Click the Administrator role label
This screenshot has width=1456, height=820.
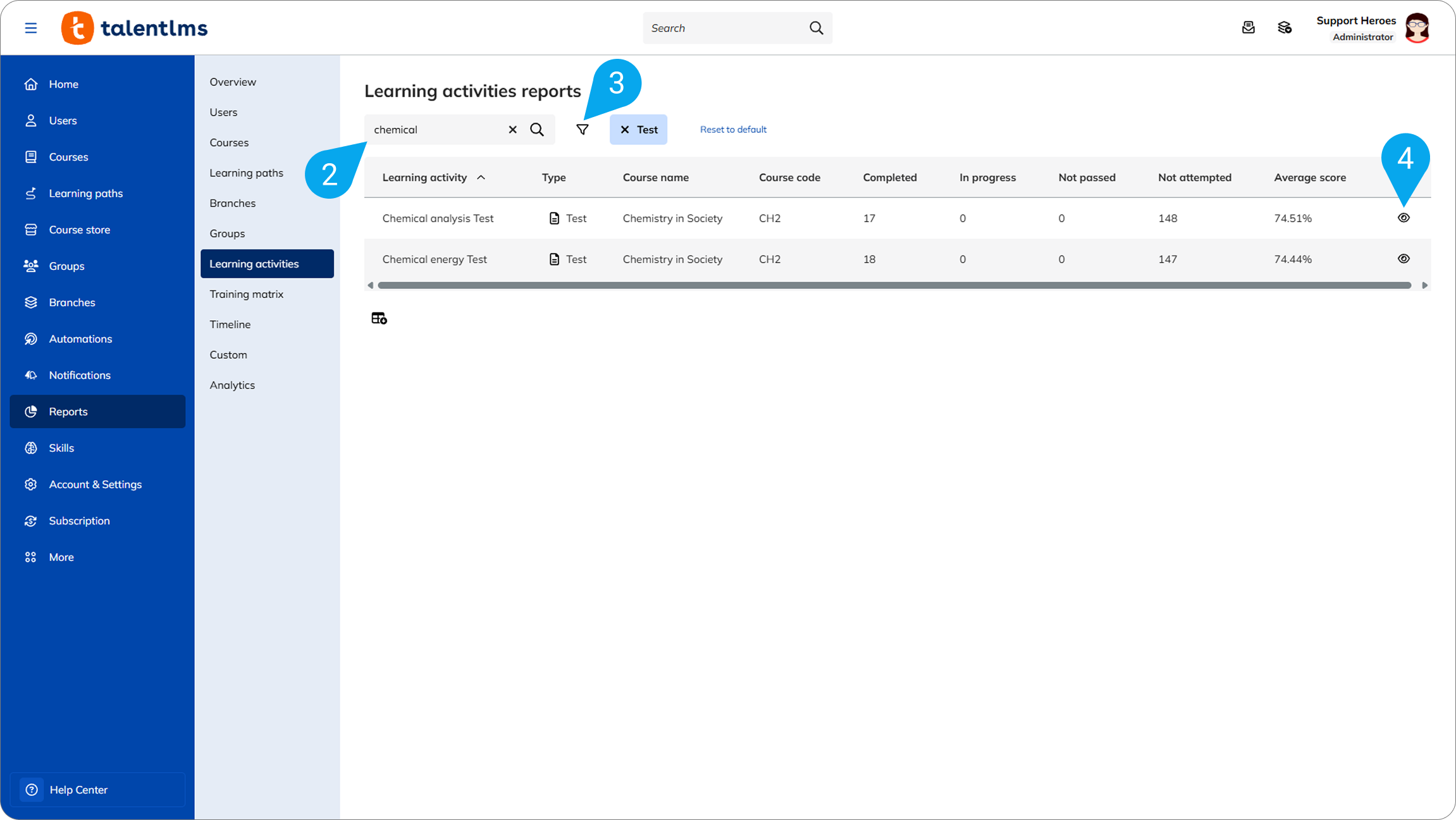pos(1362,37)
